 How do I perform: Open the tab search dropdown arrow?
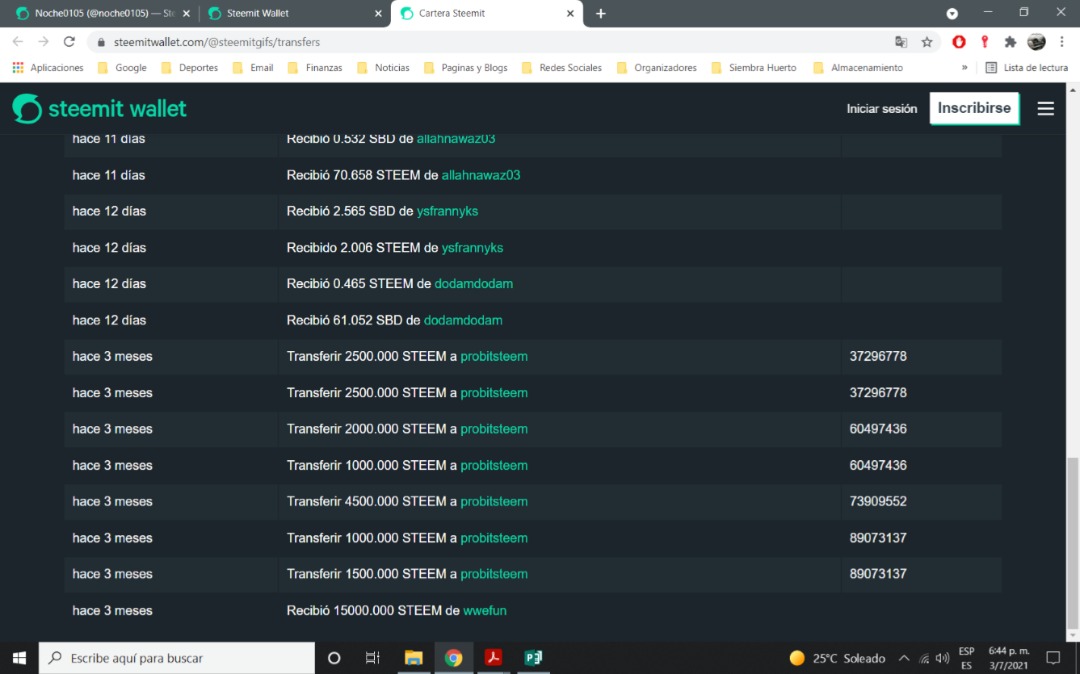[952, 13]
